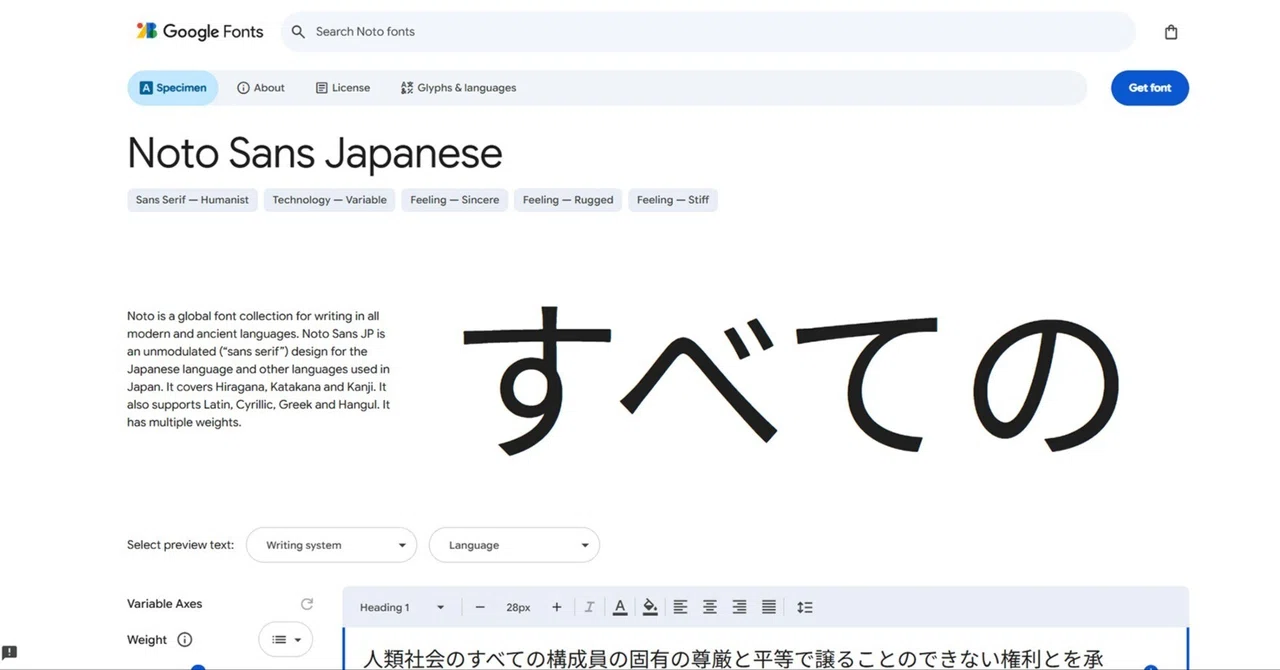This screenshot has width=1280, height=670.
Task: Click the Technology — Variable tag
Action: pyautogui.click(x=329, y=200)
